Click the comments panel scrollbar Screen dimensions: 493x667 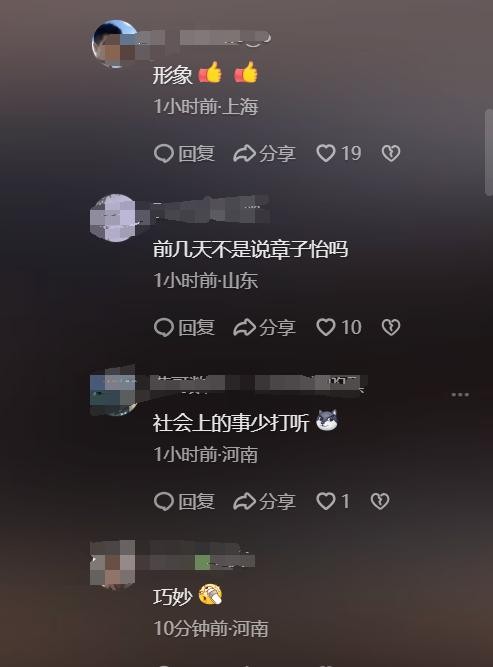(x=488, y=152)
